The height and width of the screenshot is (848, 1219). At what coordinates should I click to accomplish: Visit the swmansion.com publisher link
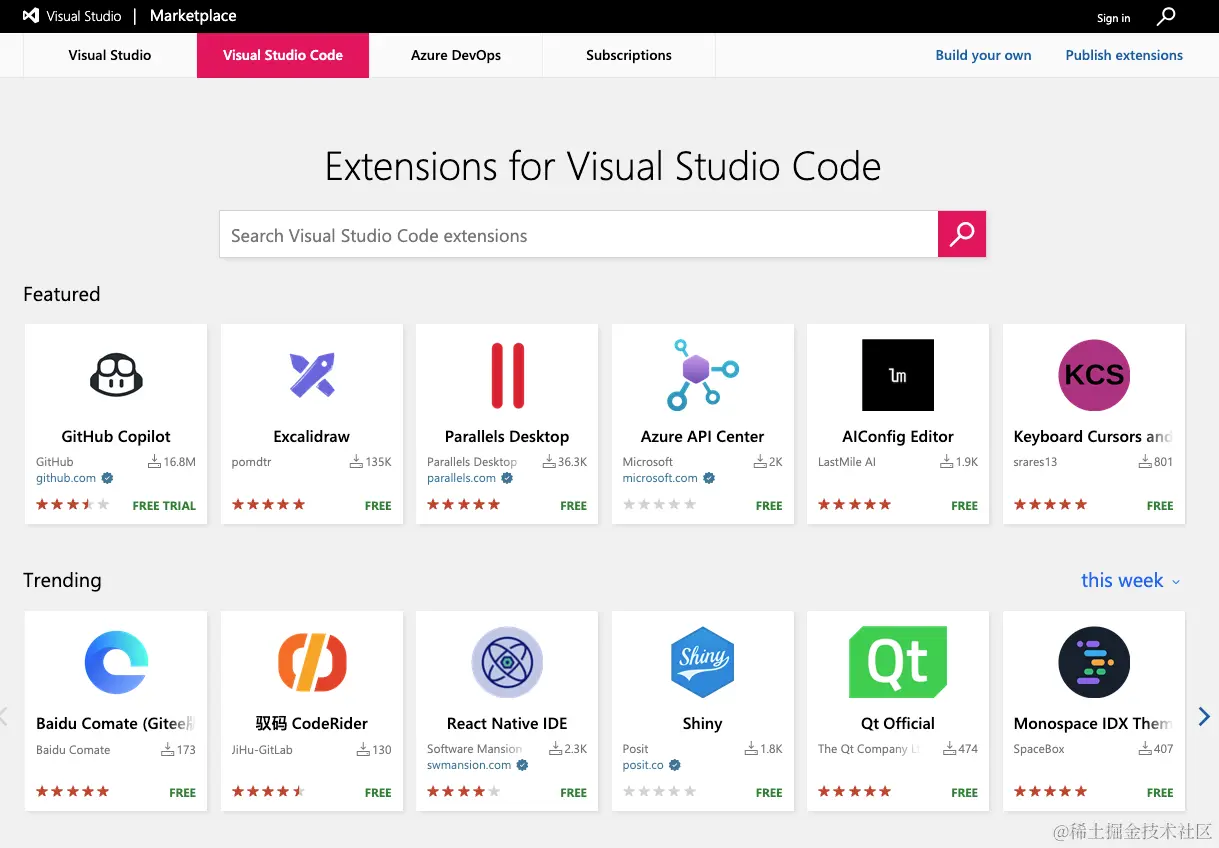pos(469,766)
